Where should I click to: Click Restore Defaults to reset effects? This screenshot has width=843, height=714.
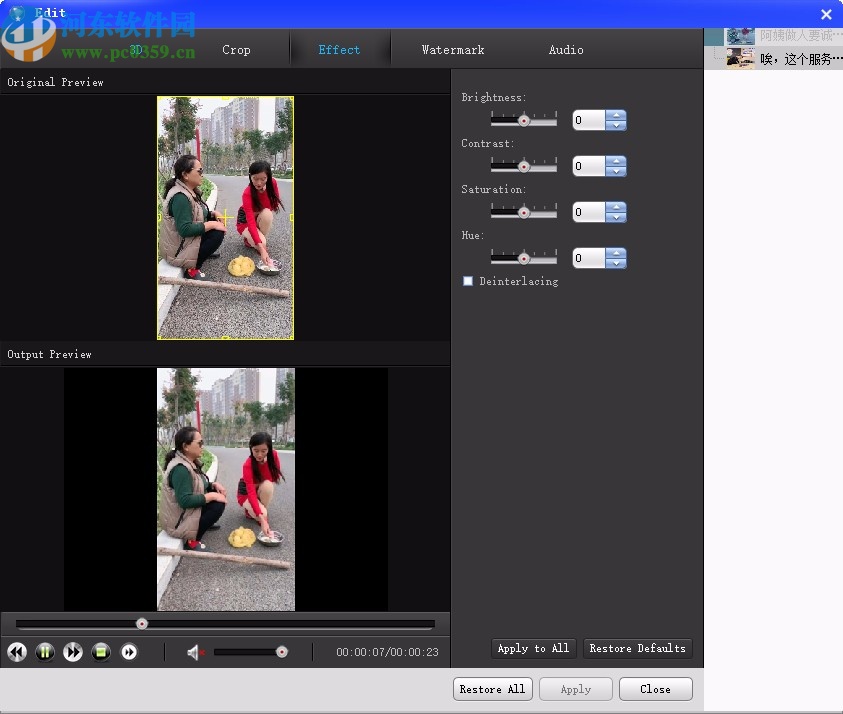(637, 648)
